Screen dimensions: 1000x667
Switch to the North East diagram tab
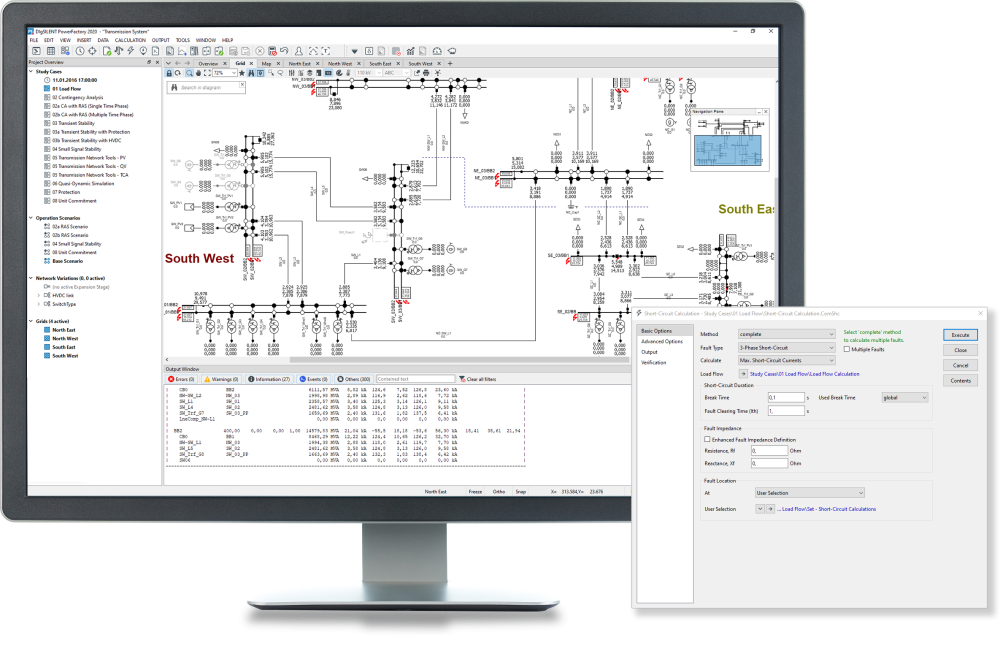click(300, 64)
